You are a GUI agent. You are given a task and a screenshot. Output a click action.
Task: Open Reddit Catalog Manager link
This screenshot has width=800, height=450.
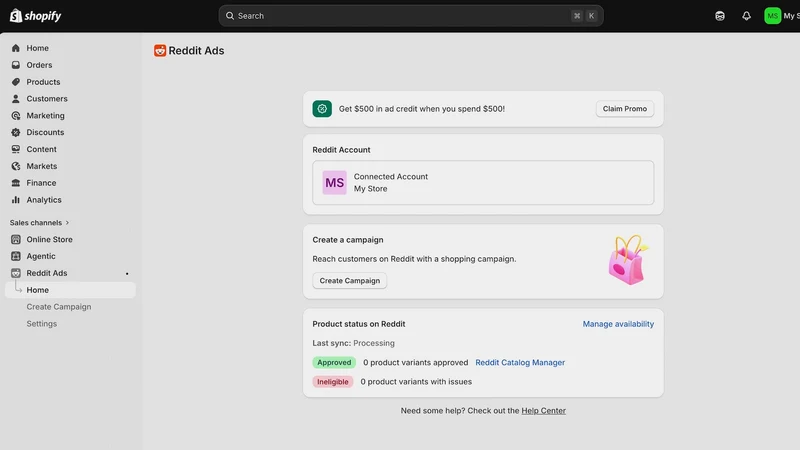coord(520,362)
